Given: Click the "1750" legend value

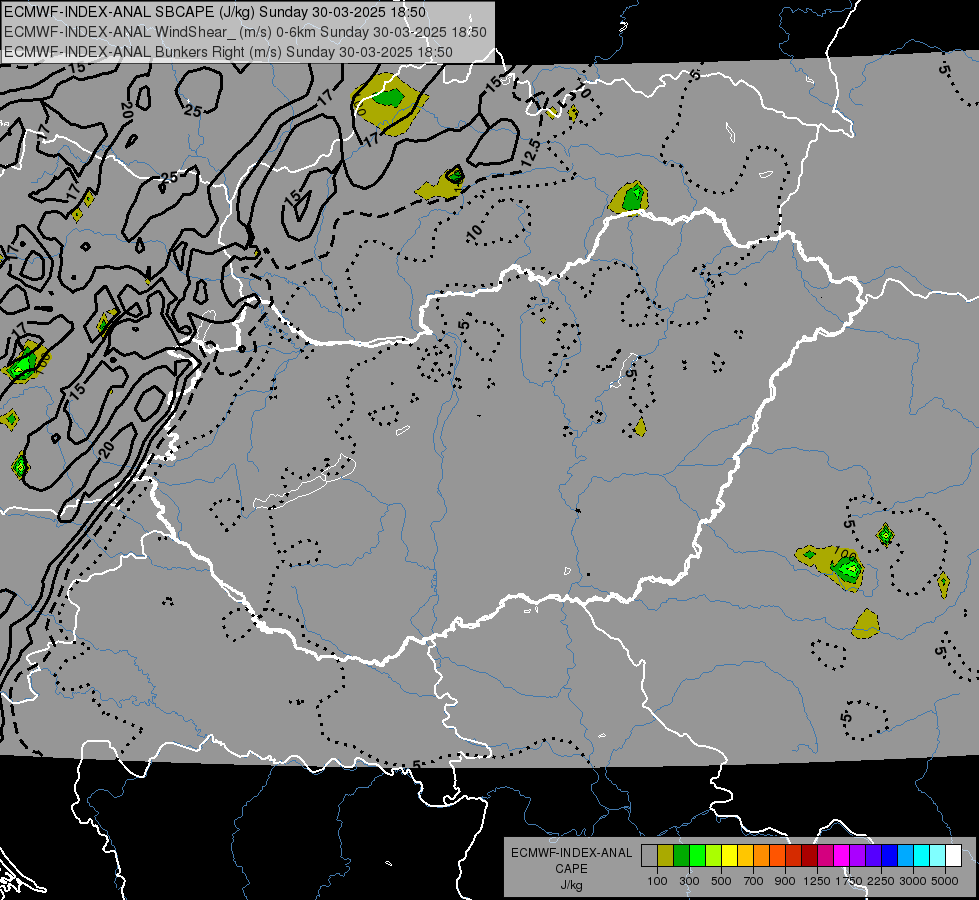Looking at the screenshot, I should tap(849, 881).
